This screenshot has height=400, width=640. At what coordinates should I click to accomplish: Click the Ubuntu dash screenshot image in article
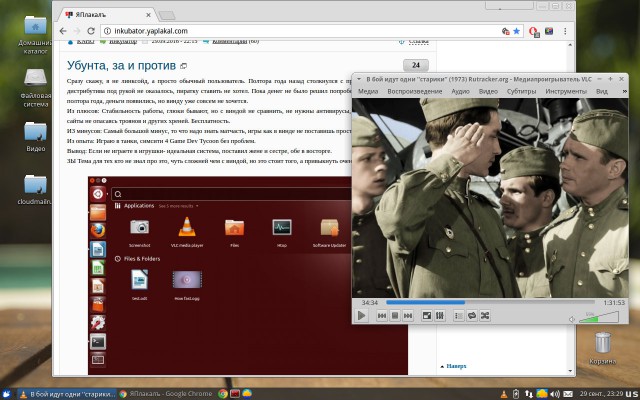[x=248, y=276]
